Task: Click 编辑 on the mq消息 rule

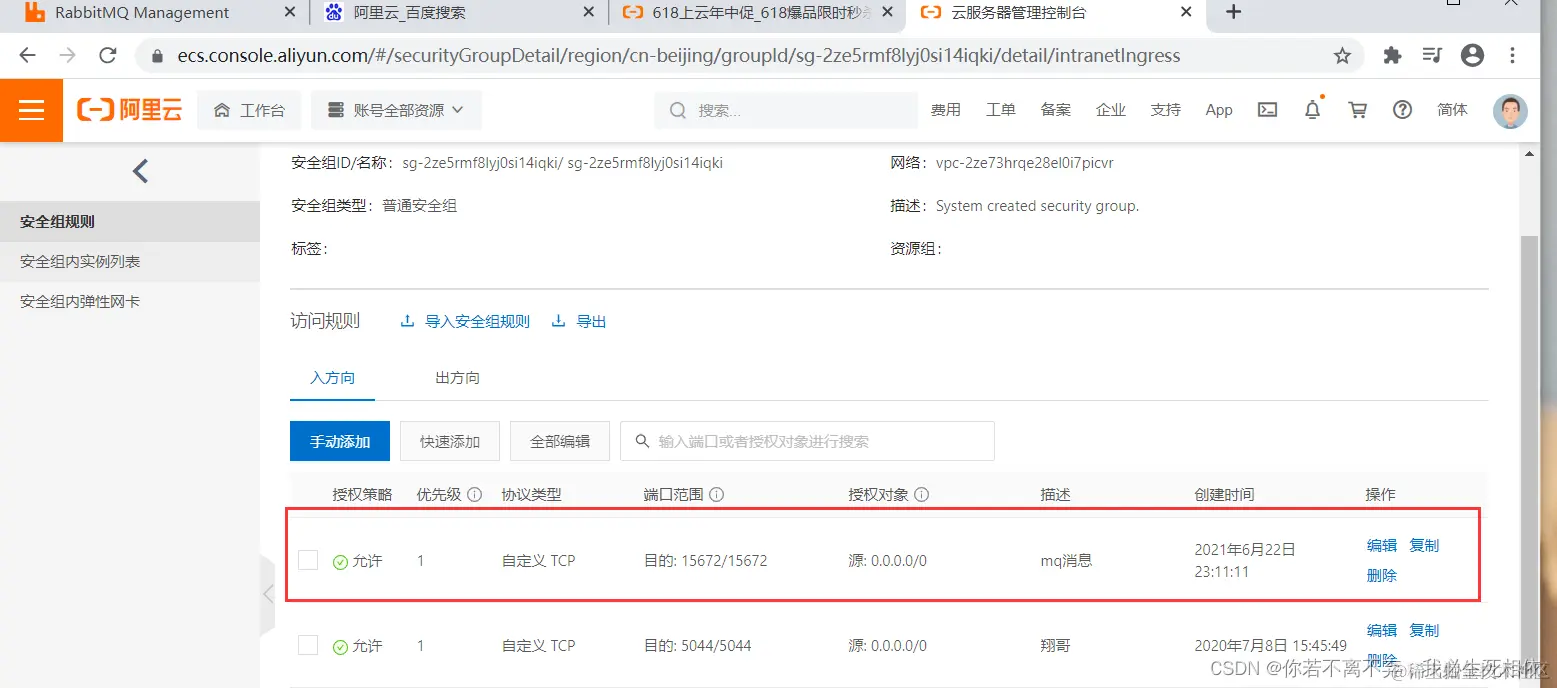Action: tap(1380, 545)
